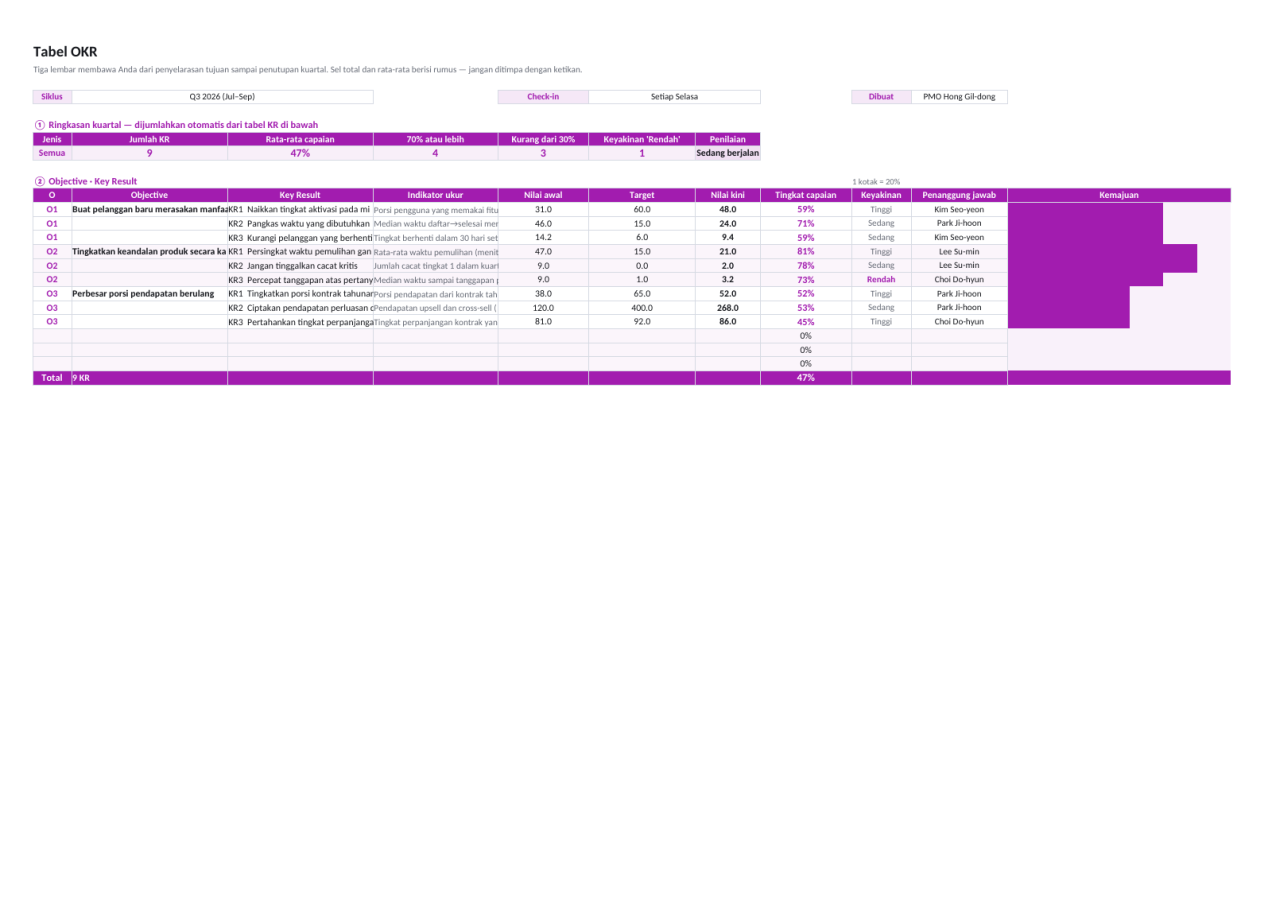1272x900 pixels.
Task: Select the 'Semua' summary row cell
Action: pyautogui.click(x=52, y=153)
